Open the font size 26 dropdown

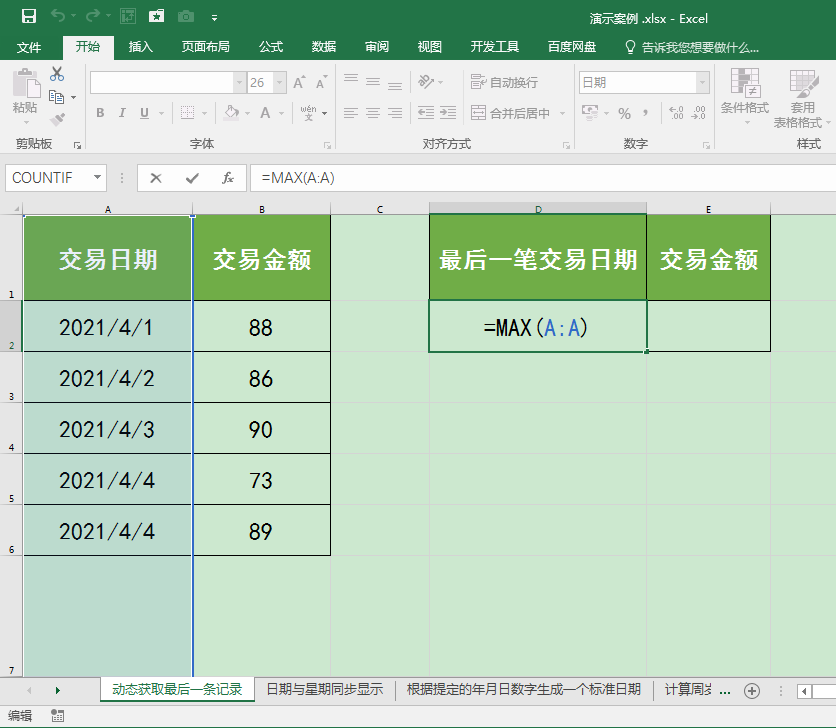click(280, 83)
